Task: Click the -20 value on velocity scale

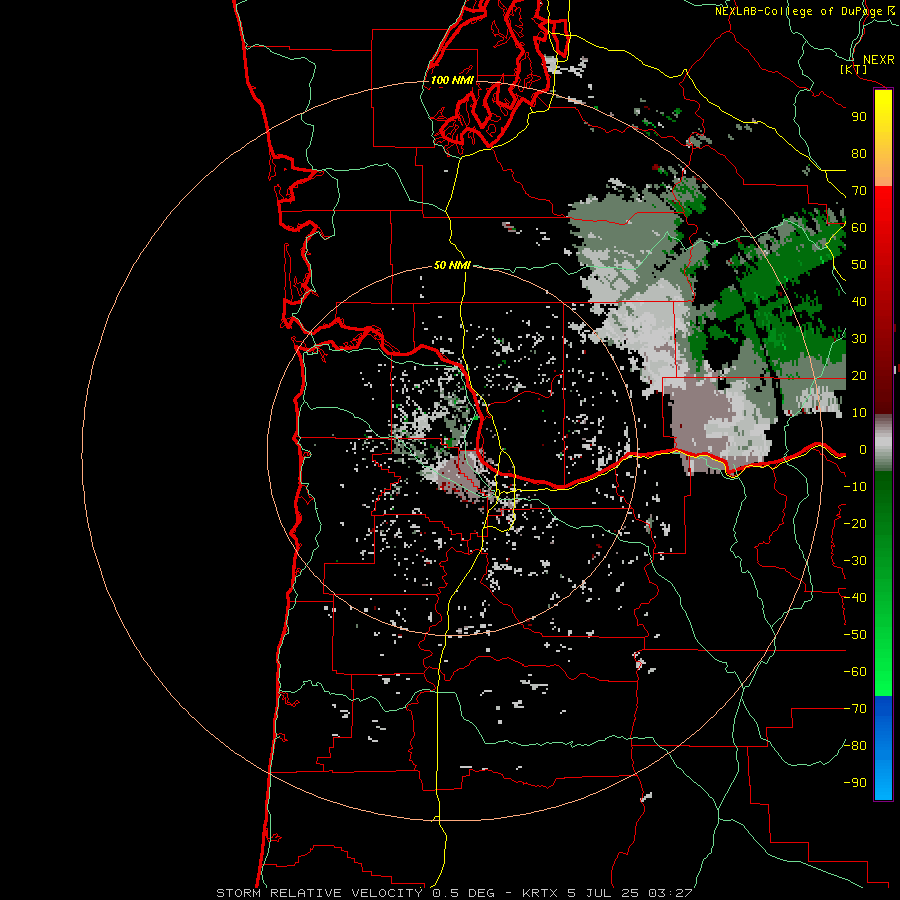Action: pos(855,524)
